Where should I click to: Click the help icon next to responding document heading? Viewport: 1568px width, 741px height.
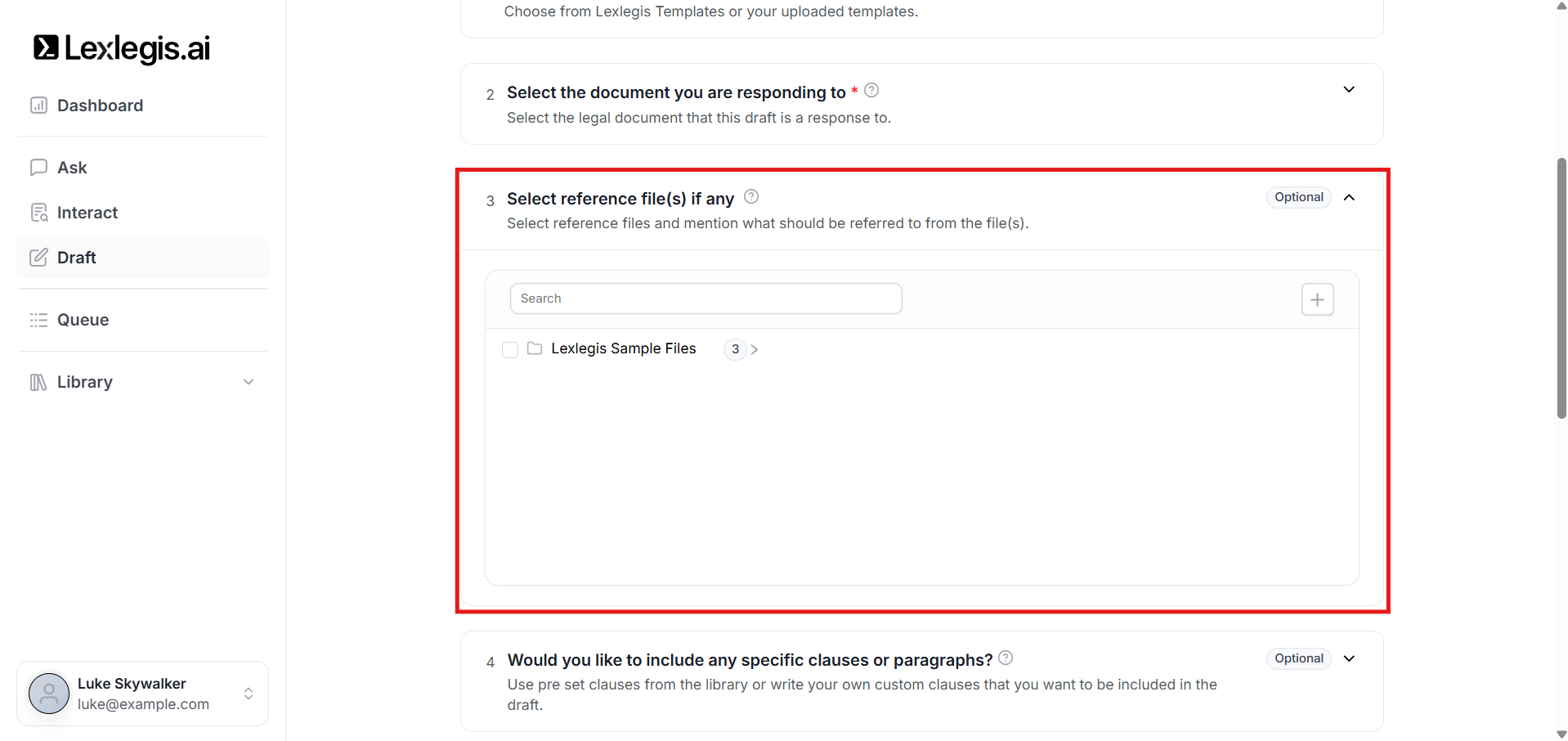click(x=871, y=90)
